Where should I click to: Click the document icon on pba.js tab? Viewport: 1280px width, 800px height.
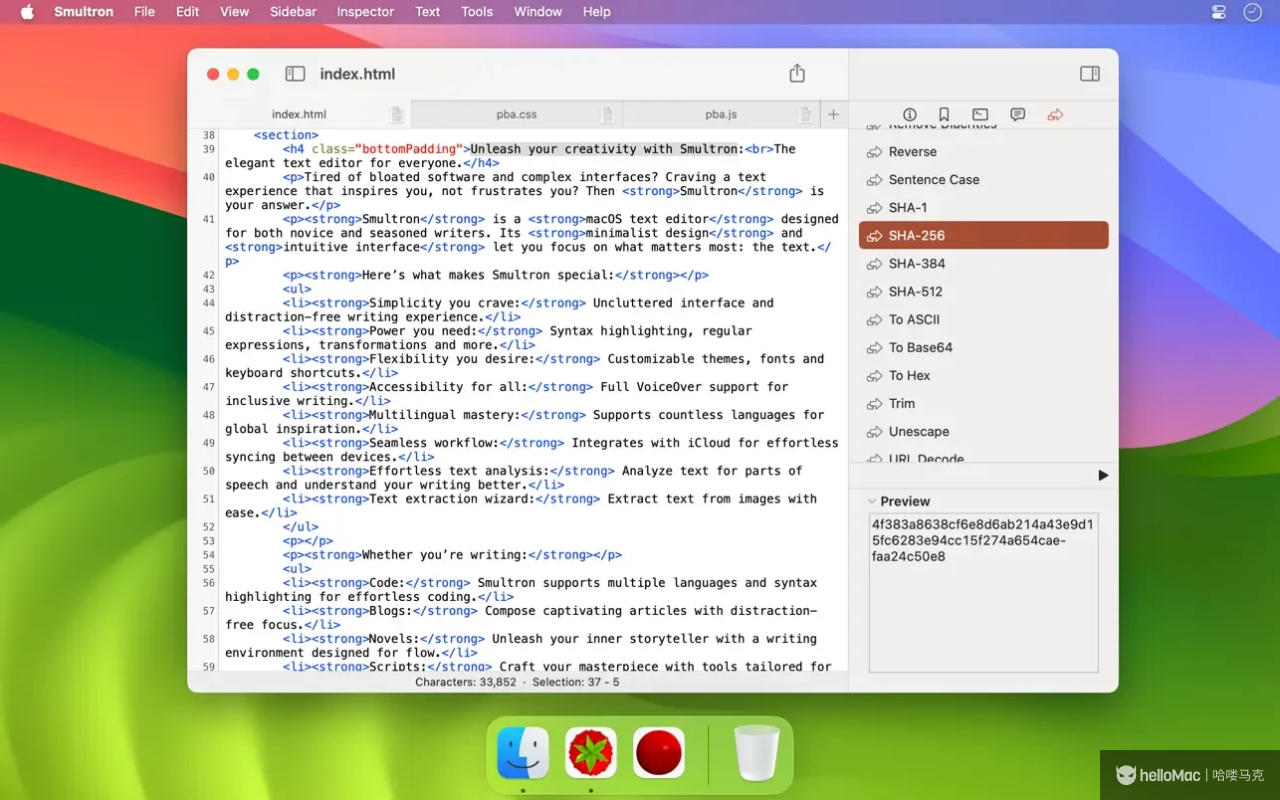(805, 115)
